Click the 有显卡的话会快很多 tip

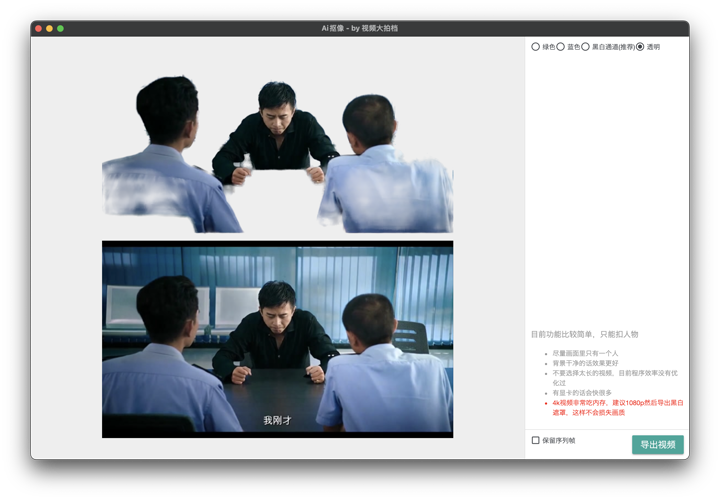[x=582, y=393]
